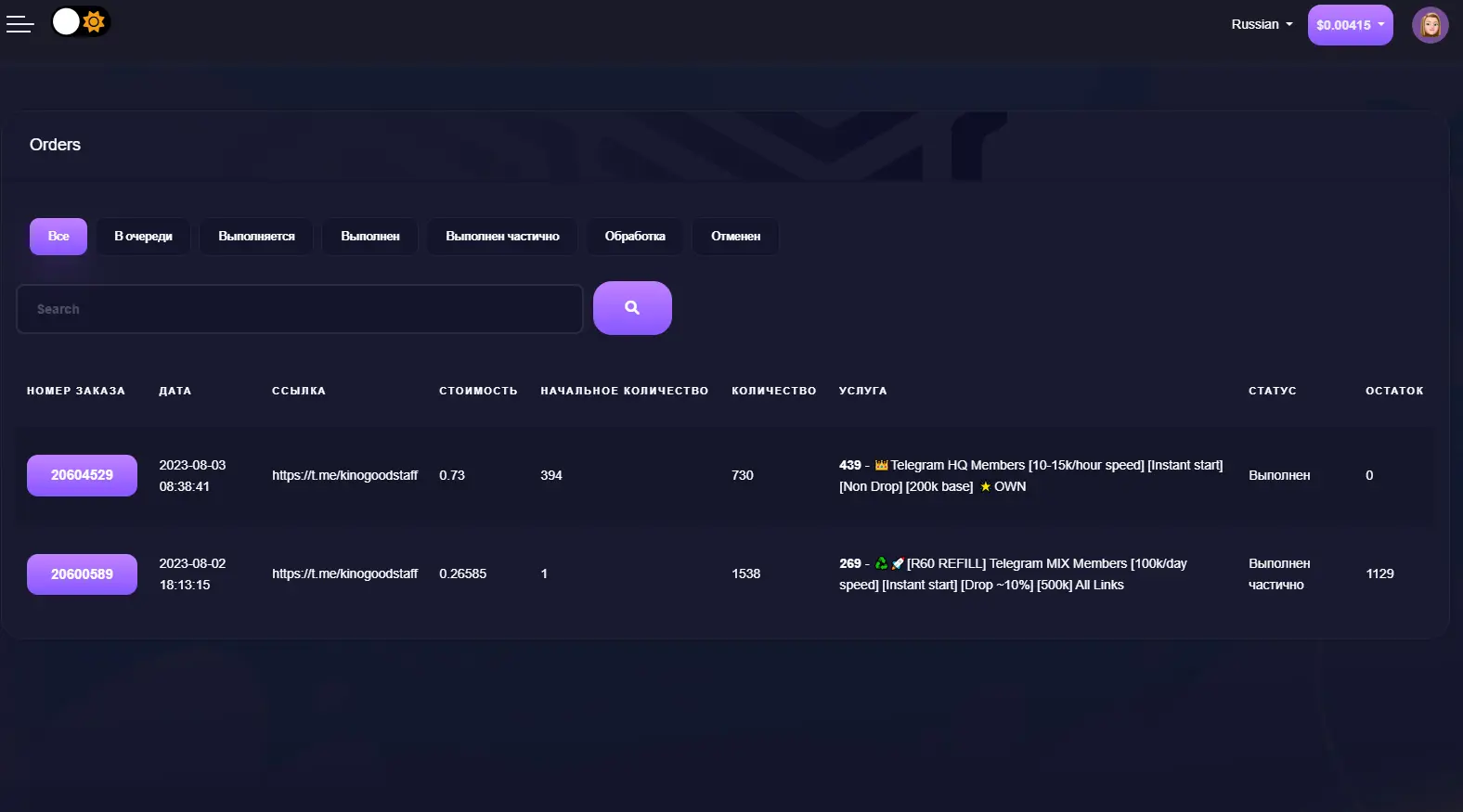The width and height of the screenshot is (1463, 812).
Task: Click the date 2023-08-02 18:13:15
Action: coord(192,574)
